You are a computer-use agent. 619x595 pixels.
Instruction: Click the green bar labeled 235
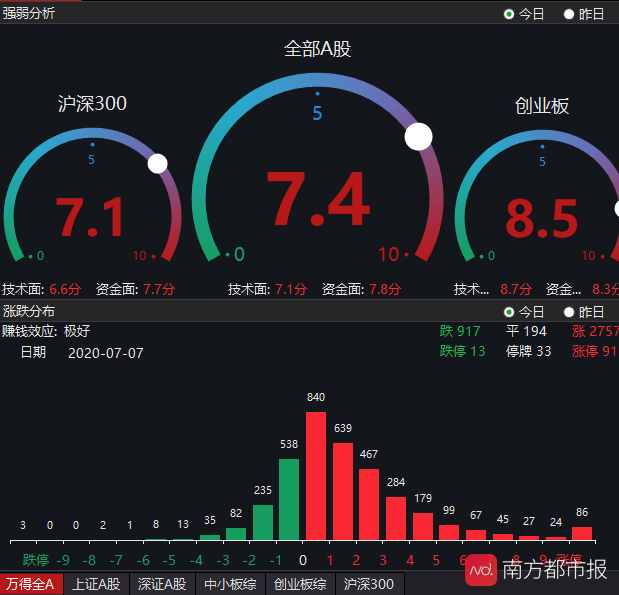pyautogui.click(x=263, y=522)
